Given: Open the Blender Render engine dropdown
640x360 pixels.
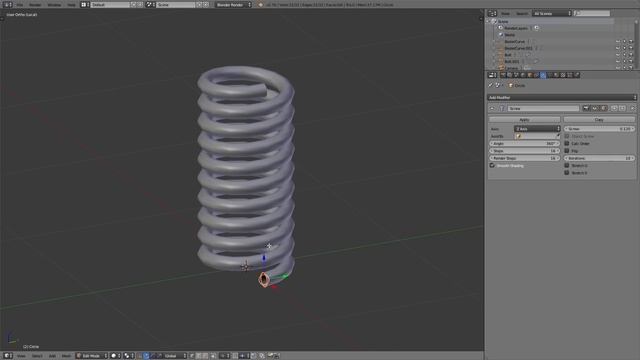Looking at the screenshot, I should [233, 4].
